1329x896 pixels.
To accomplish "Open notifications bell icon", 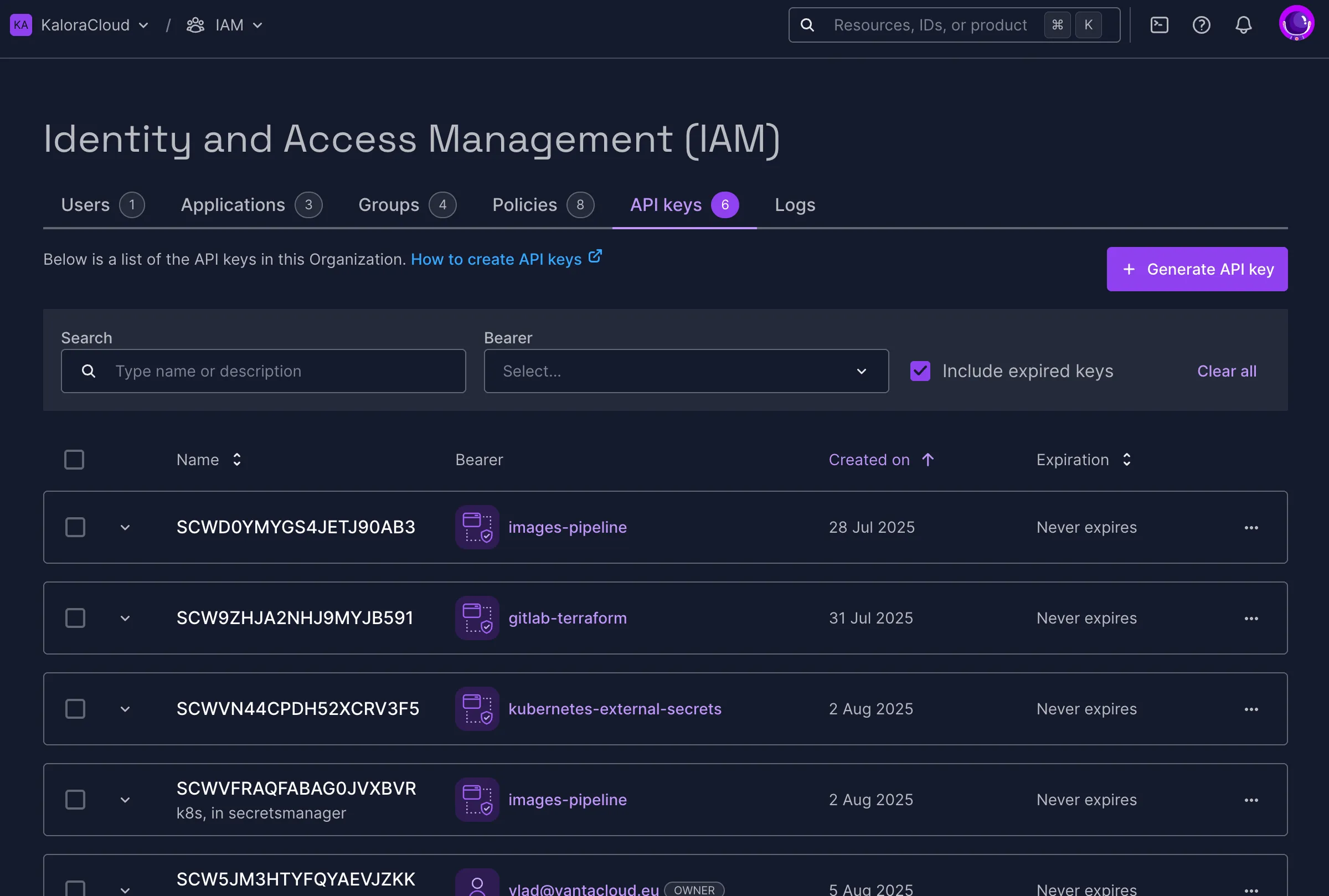I will pos(1243,25).
